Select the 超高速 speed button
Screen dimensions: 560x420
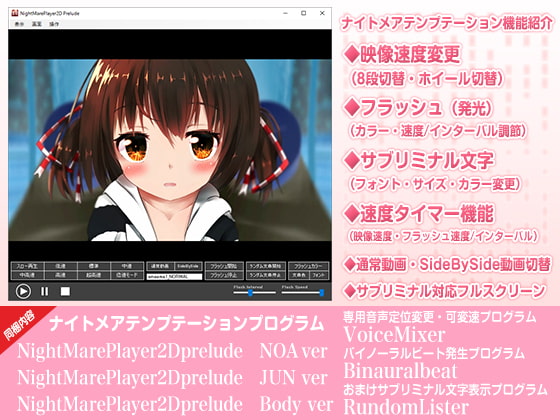(x=94, y=275)
